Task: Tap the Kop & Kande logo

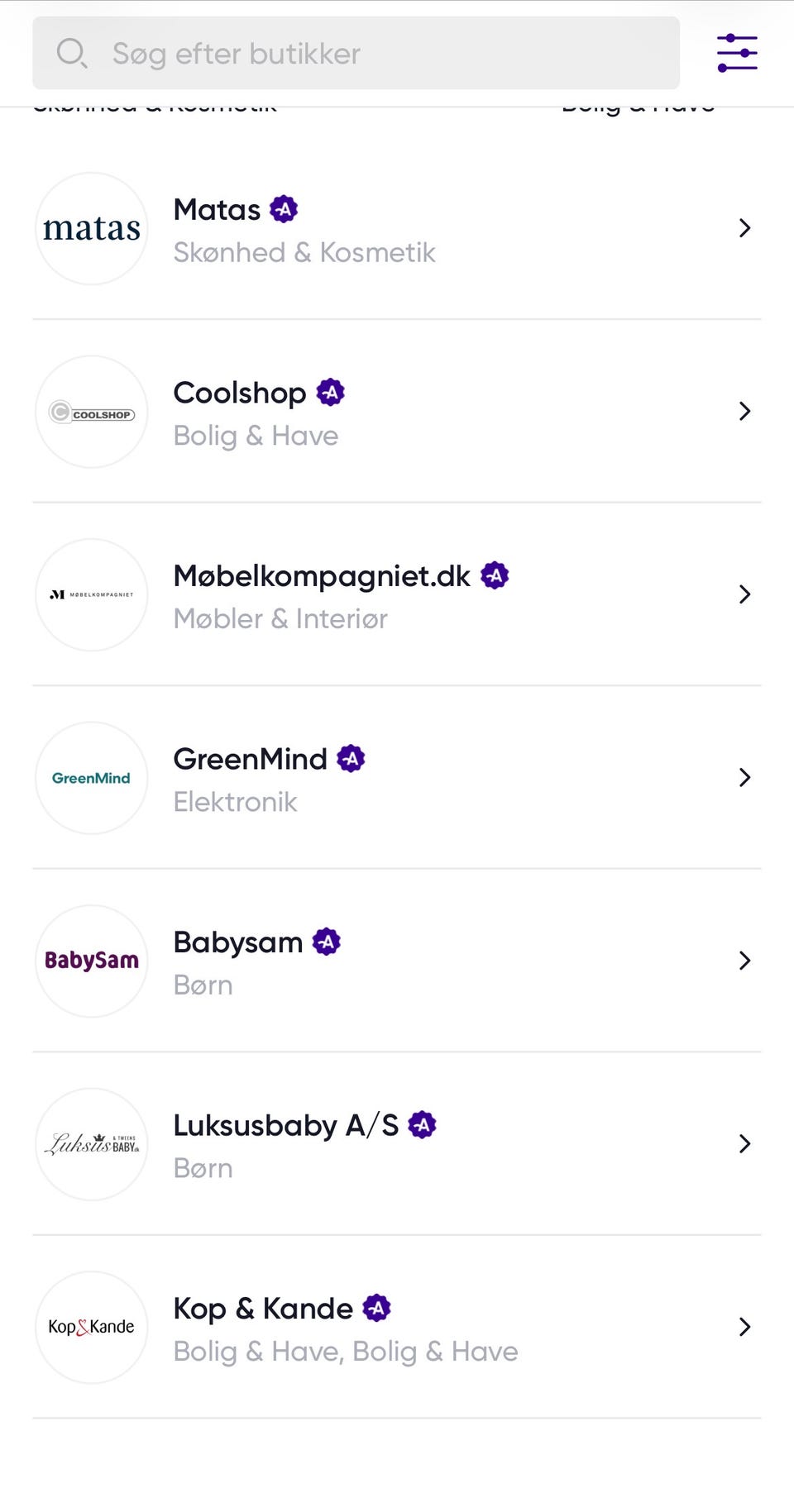Action: click(x=92, y=1327)
